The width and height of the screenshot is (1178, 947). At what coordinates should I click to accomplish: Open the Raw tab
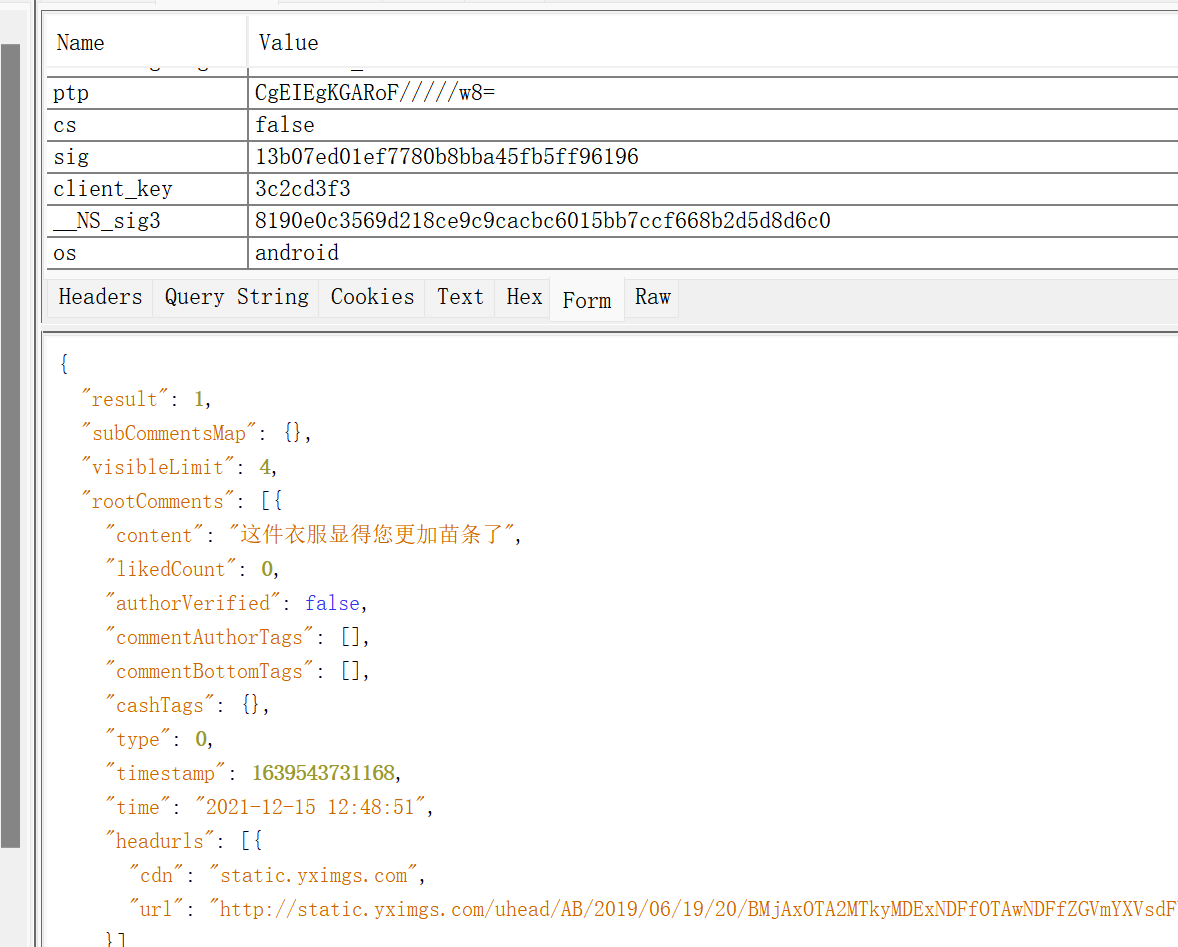(x=653, y=297)
